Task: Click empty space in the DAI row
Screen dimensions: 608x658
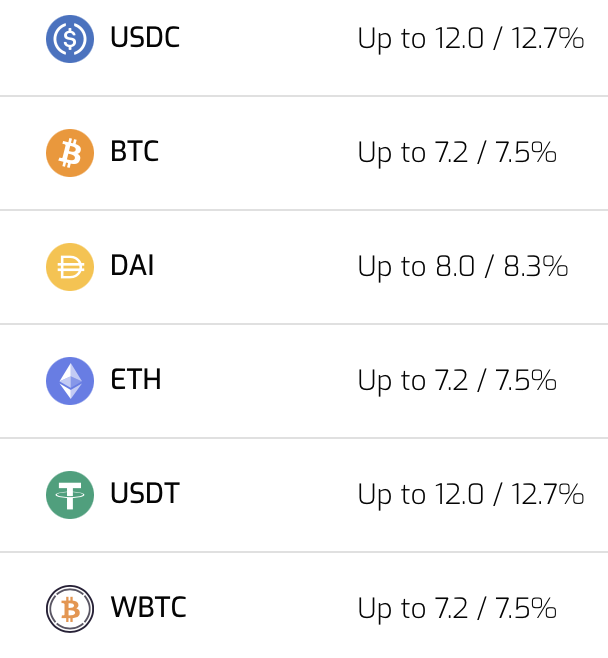Action: 256,267
